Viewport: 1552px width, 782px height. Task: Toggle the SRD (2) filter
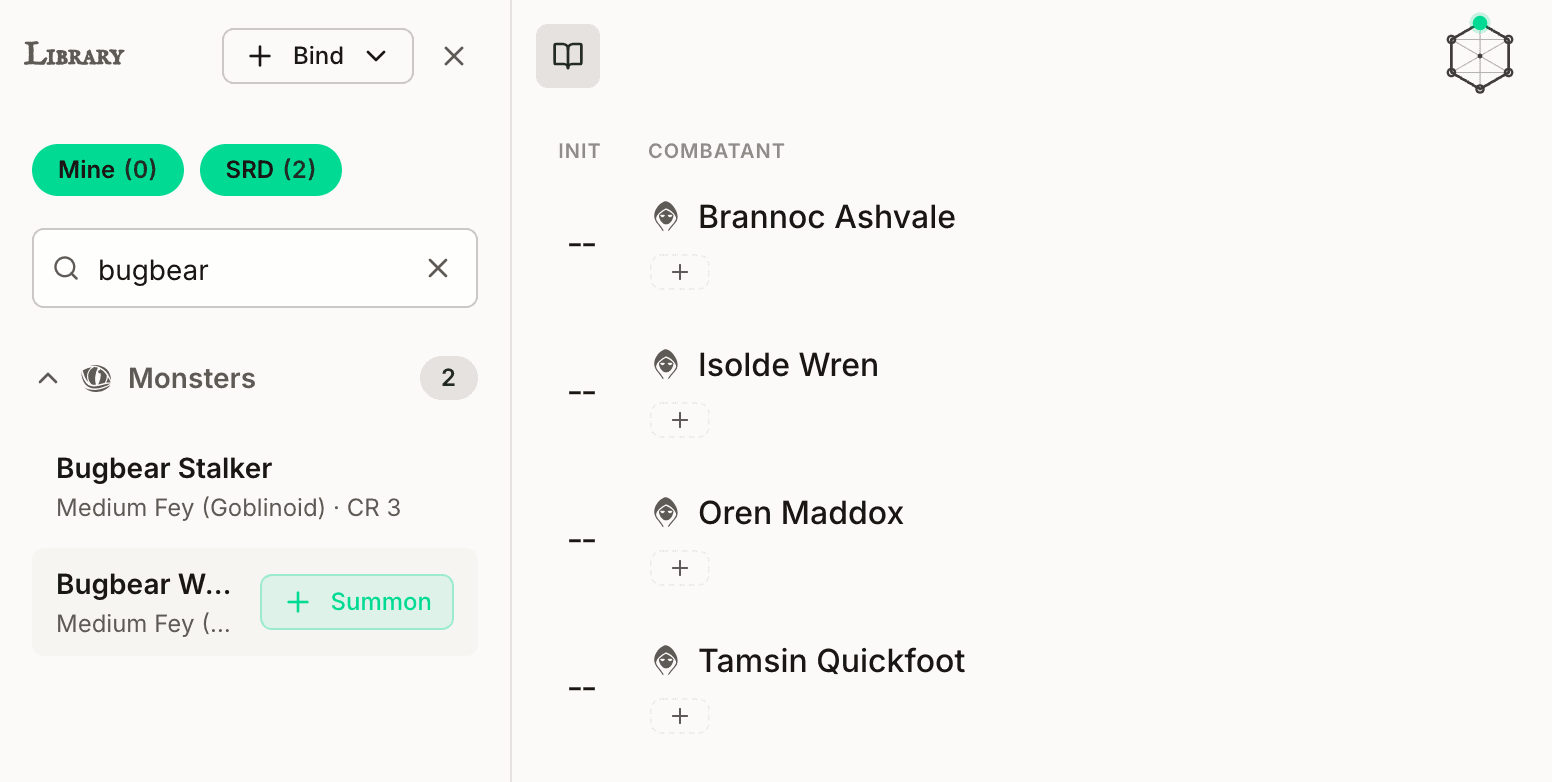pos(271,170)
